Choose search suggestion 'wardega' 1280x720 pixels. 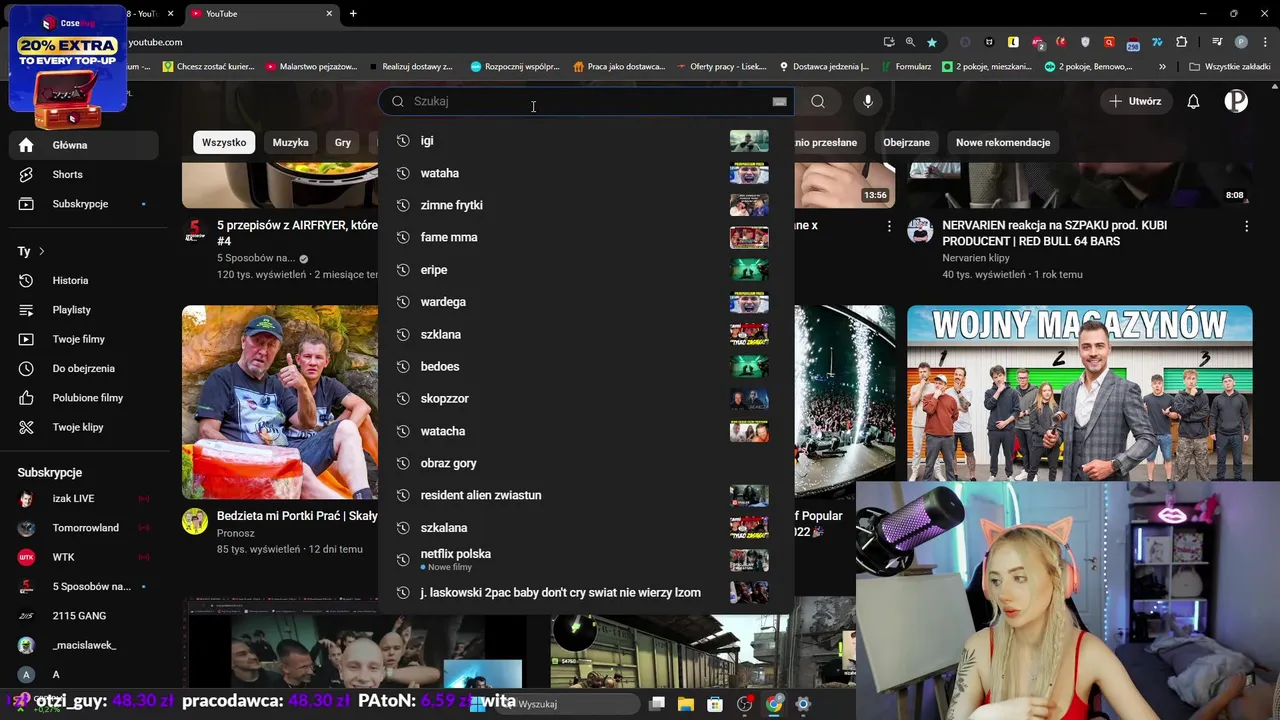586,302
